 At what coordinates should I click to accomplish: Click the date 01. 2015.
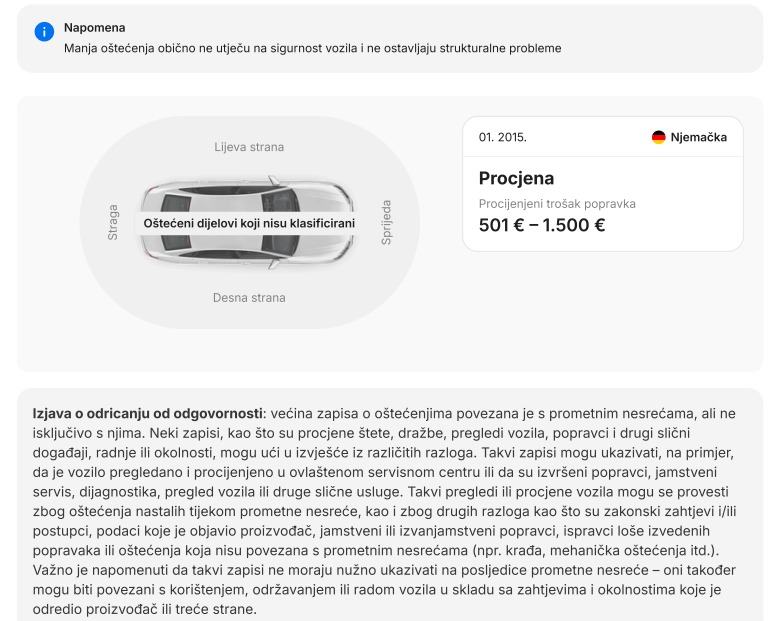pyautogui.click(x=502, y=137)
